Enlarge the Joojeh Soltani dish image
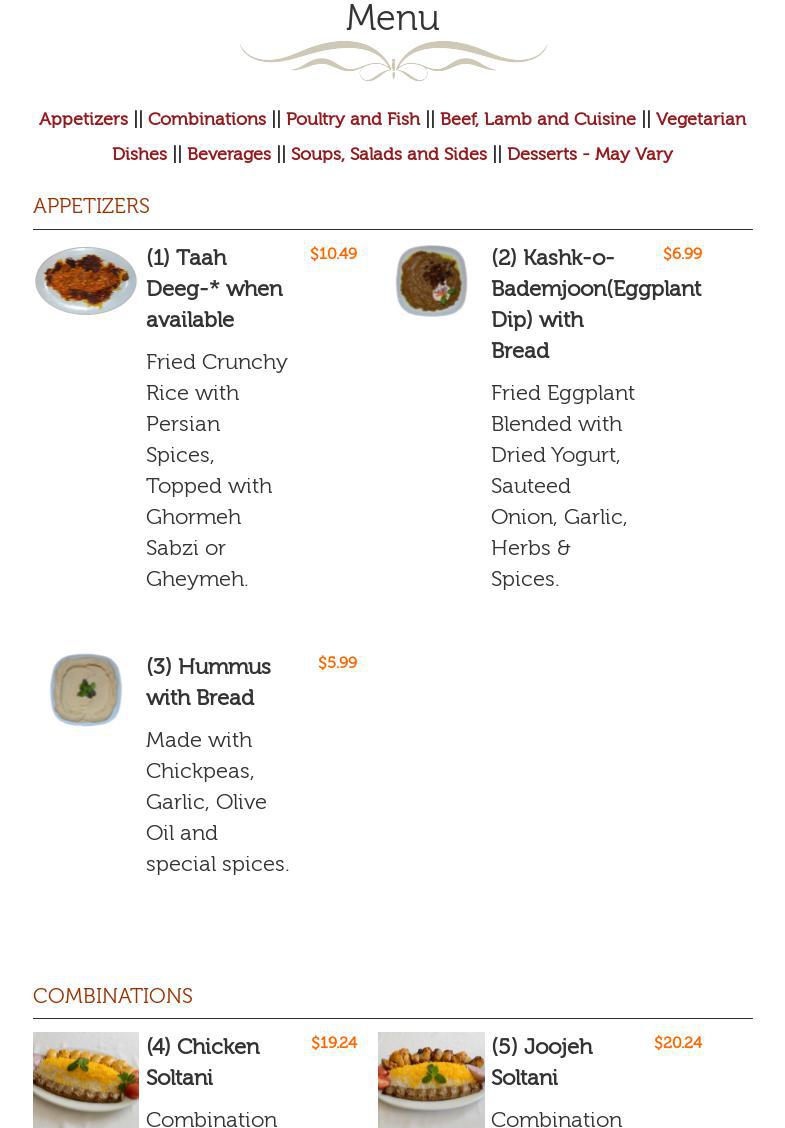Viewport: 785px width, 1128px height. pos(431,1080)
